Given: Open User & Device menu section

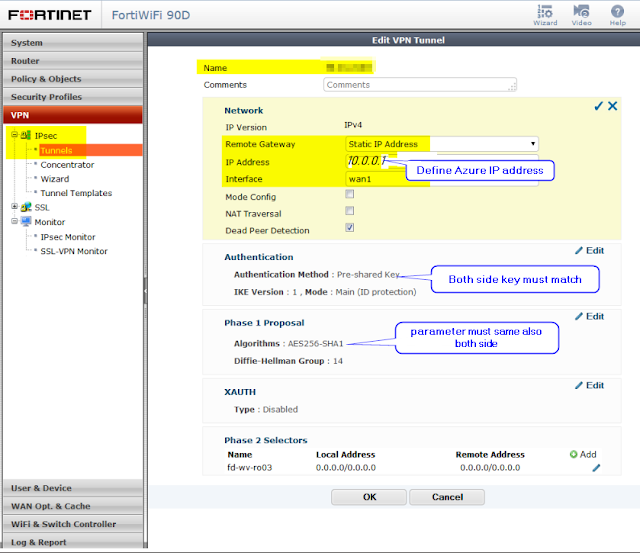Looking at the screenshot, I should [x=73, y=488].
